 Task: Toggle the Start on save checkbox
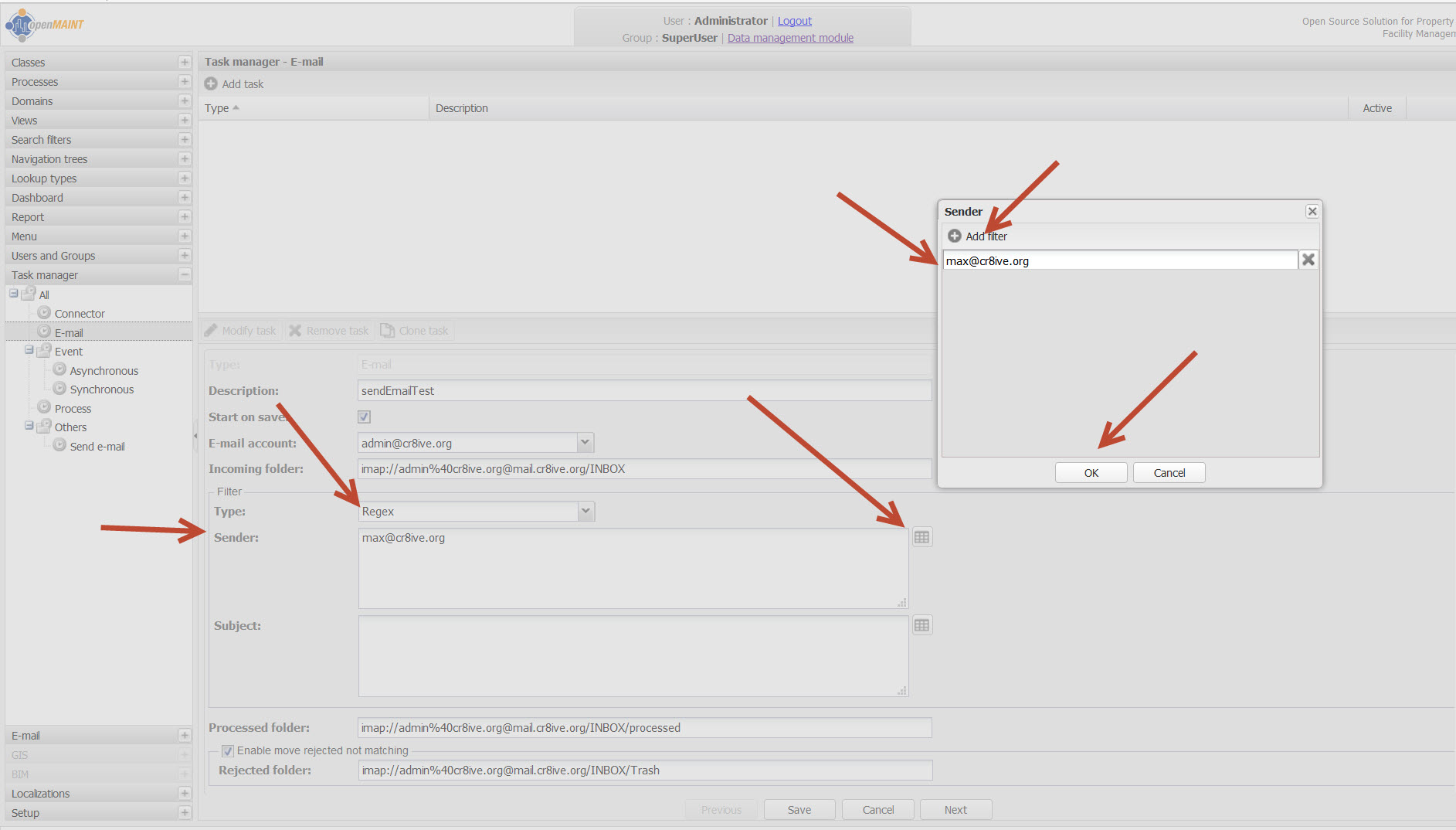pos(365,417)
